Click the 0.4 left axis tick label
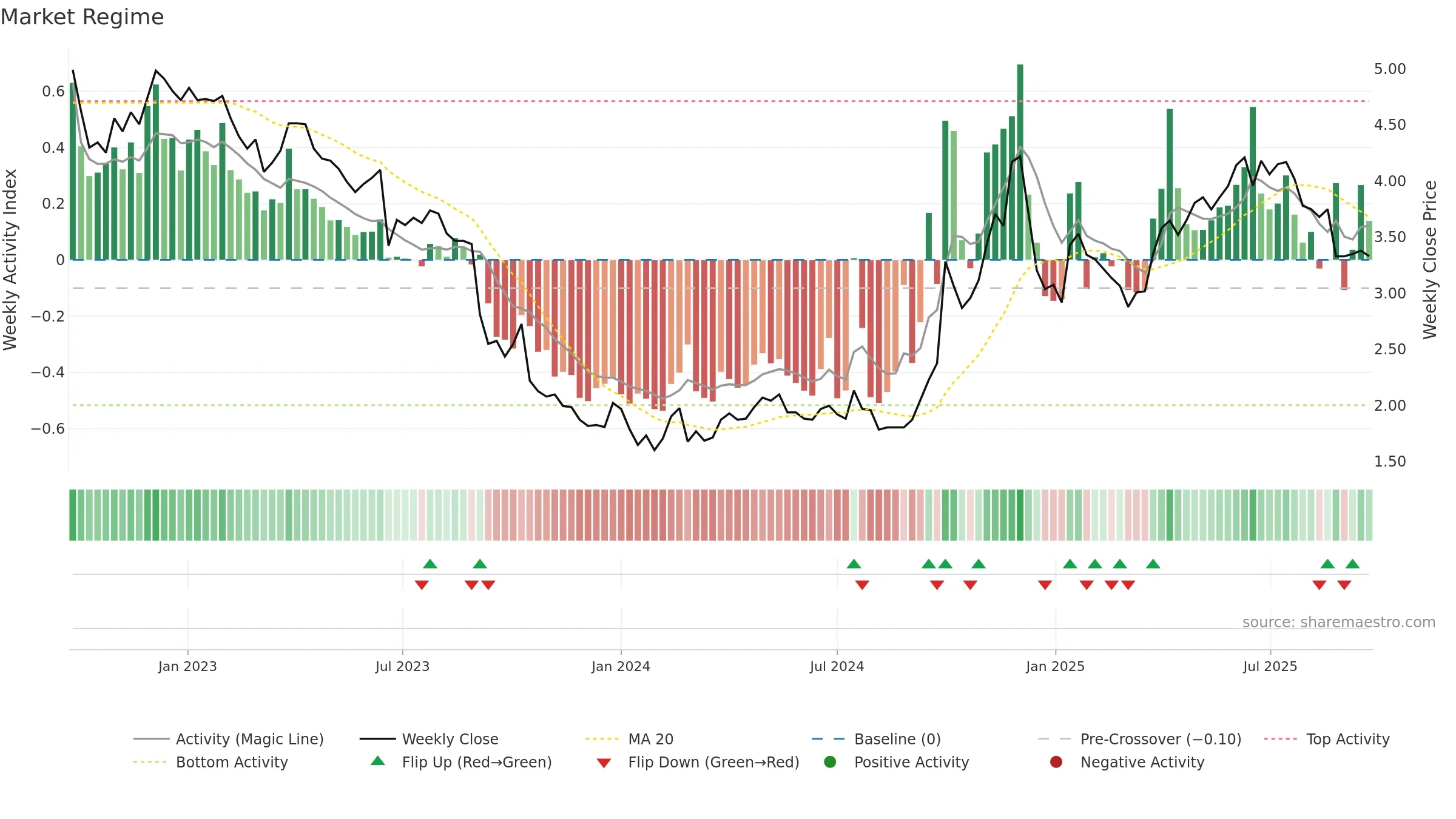1456x819 pixels. click(x=53, y=148)
